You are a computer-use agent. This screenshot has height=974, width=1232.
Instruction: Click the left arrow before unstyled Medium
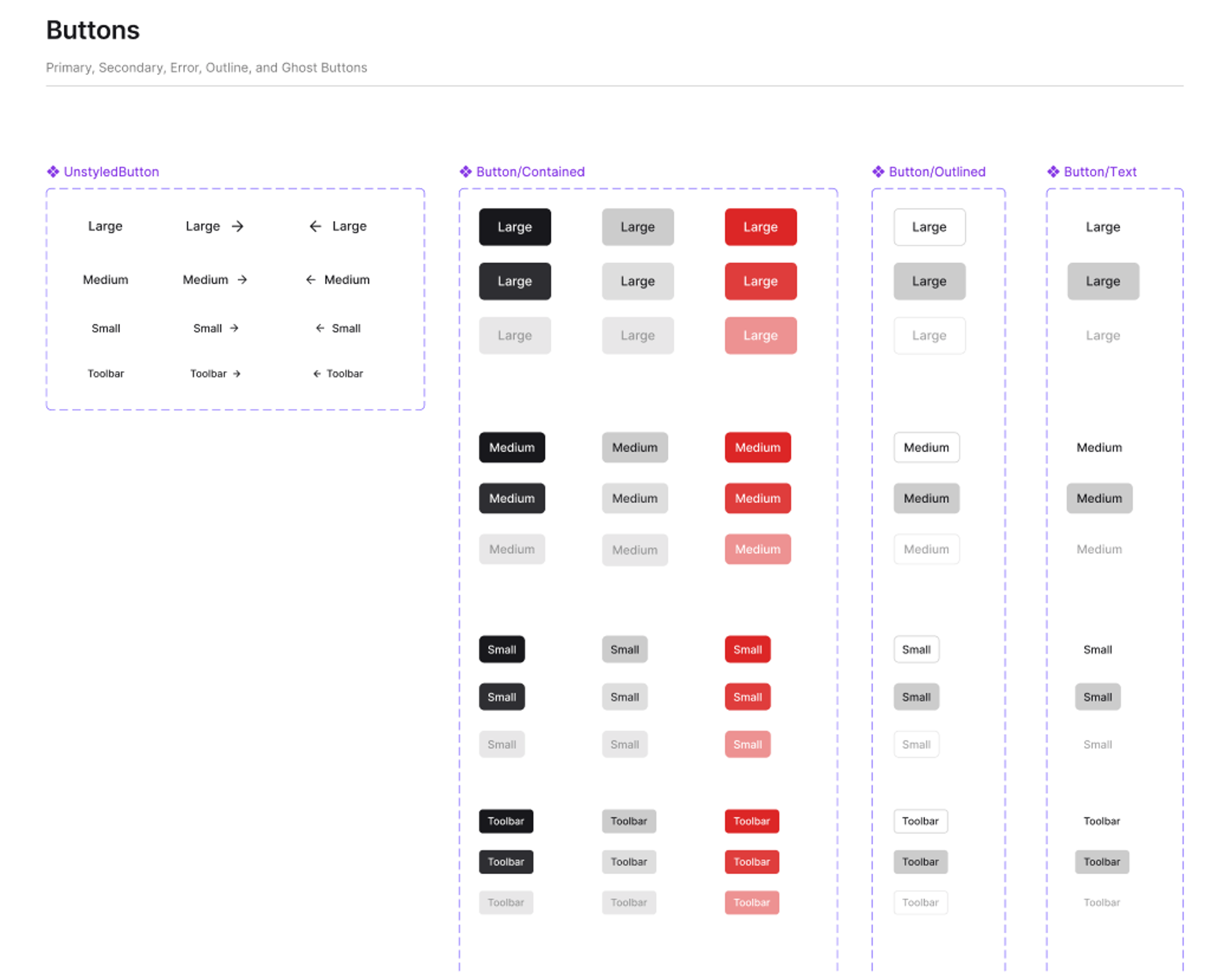point(310,279)
